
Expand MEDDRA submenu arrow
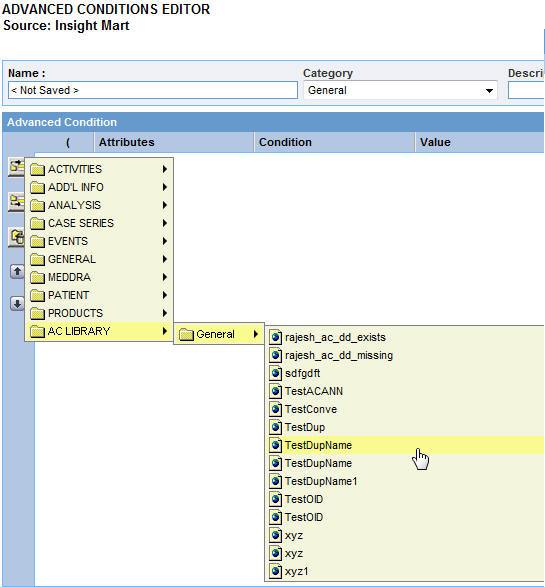tap(165, 277)
